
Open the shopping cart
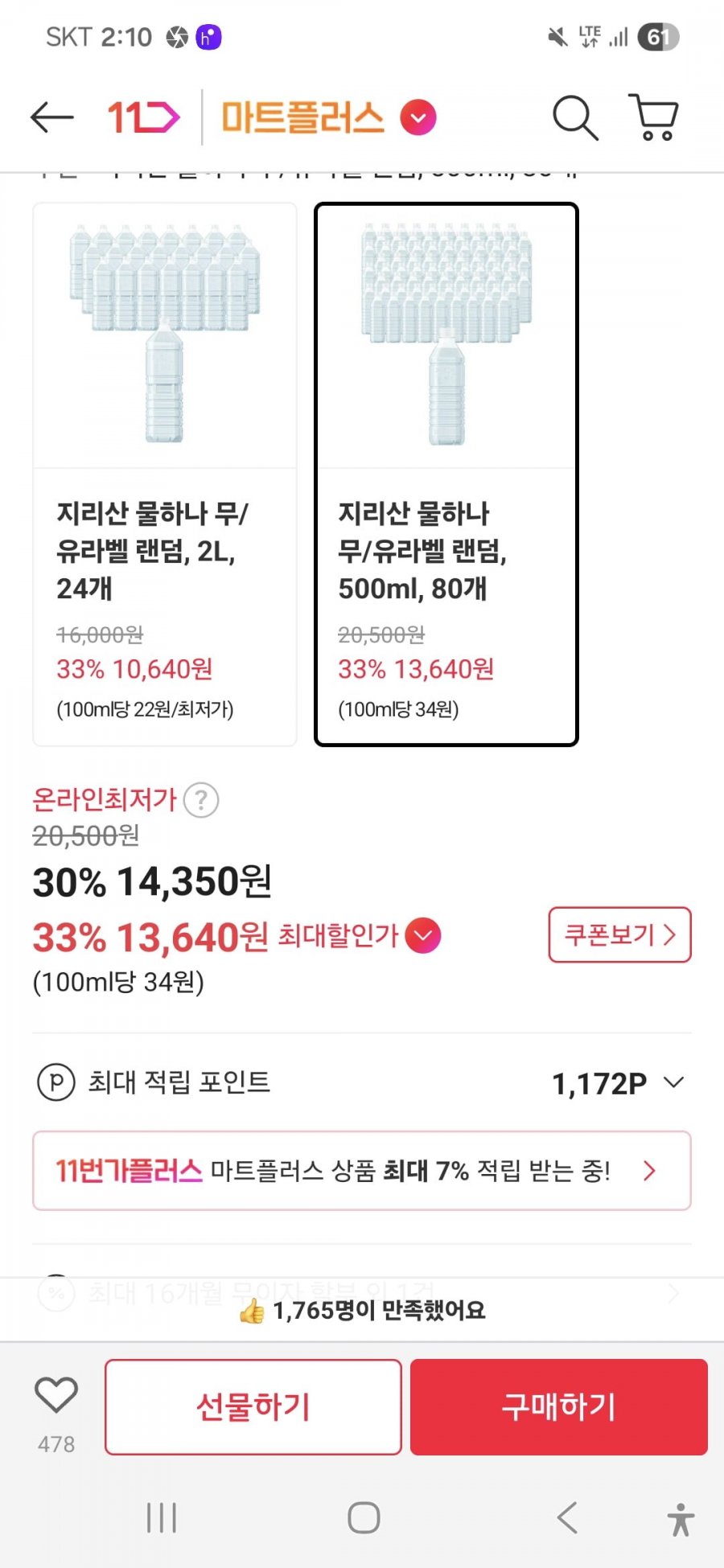point(655,118)
